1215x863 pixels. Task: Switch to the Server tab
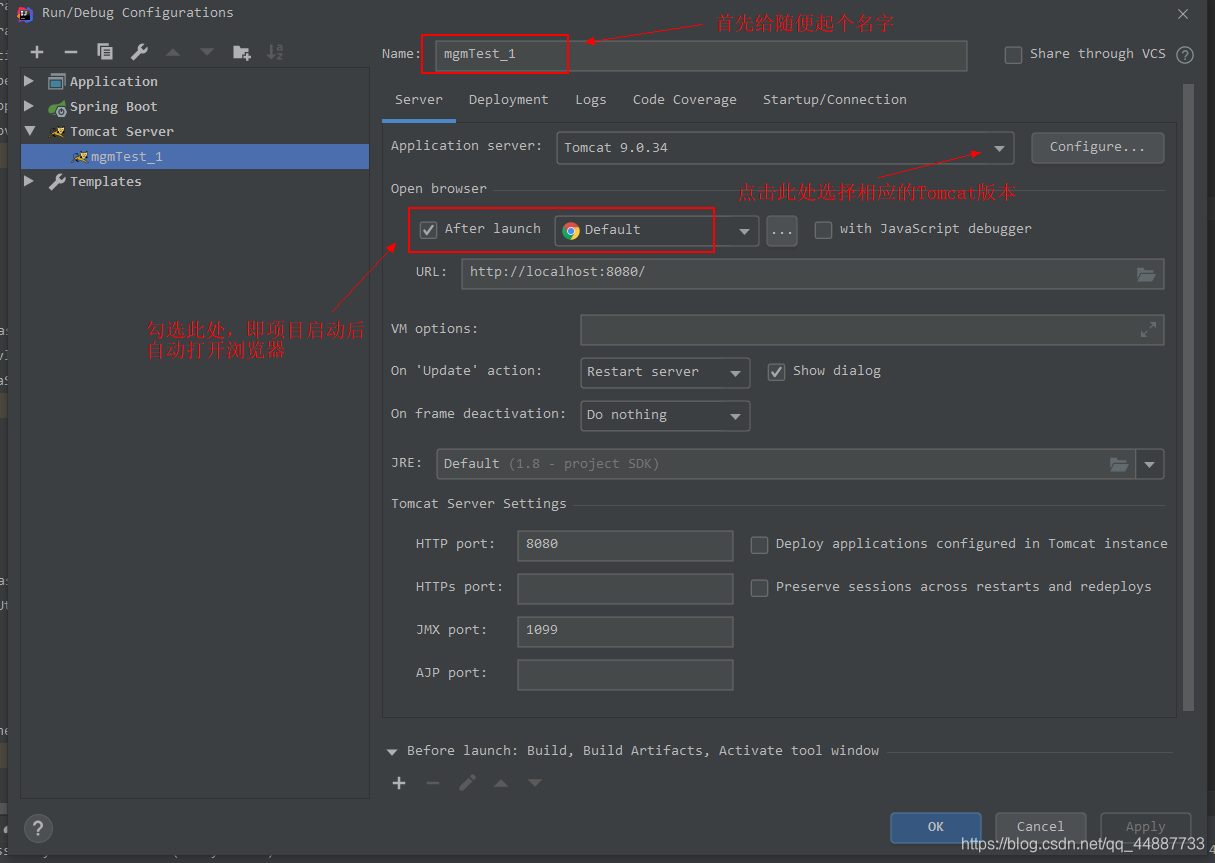[419, 100]
